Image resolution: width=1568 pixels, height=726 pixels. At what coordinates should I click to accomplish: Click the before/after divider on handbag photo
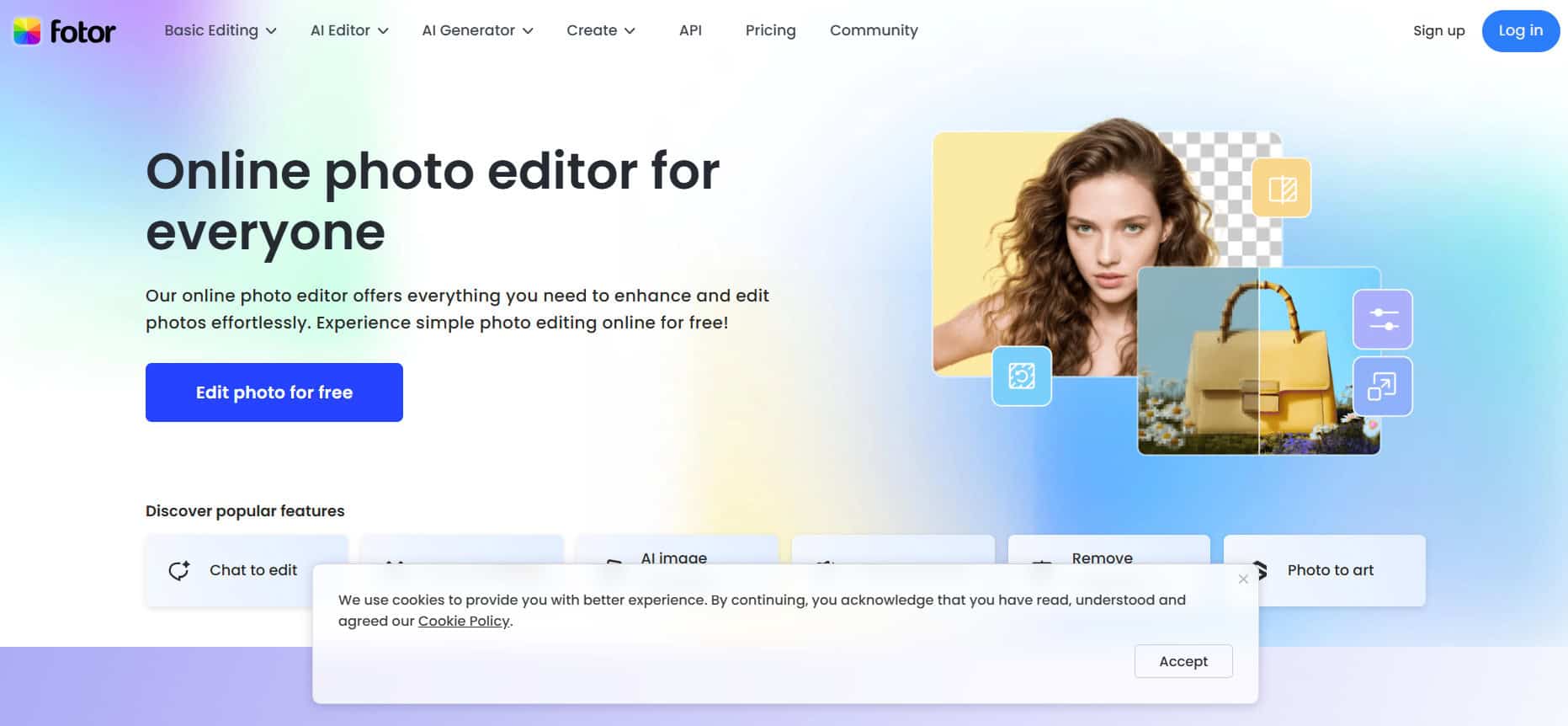(1258, 362)
